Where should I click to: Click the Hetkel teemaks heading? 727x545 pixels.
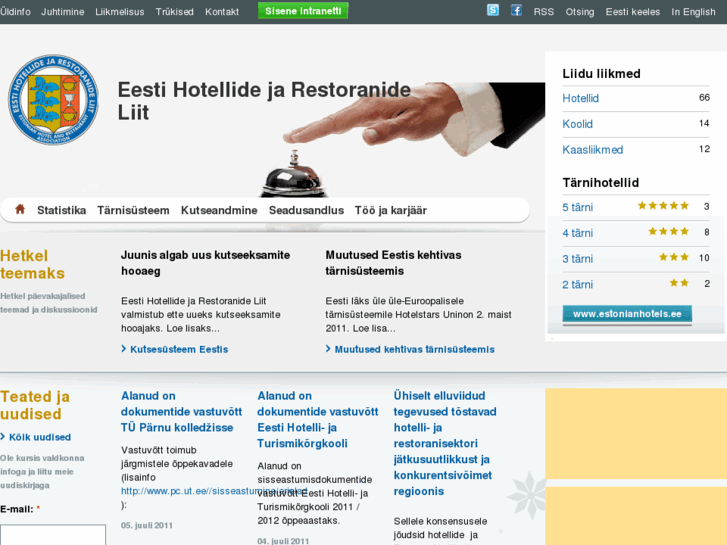tap(32, 264)
